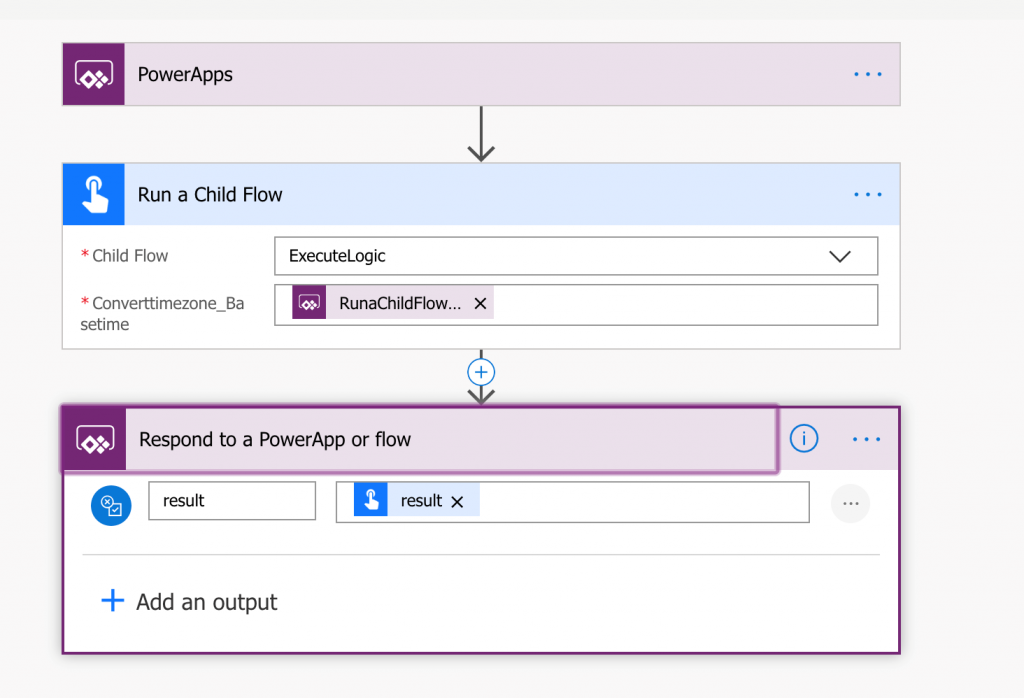Click the plus icon to insert a step

point(481,372)
